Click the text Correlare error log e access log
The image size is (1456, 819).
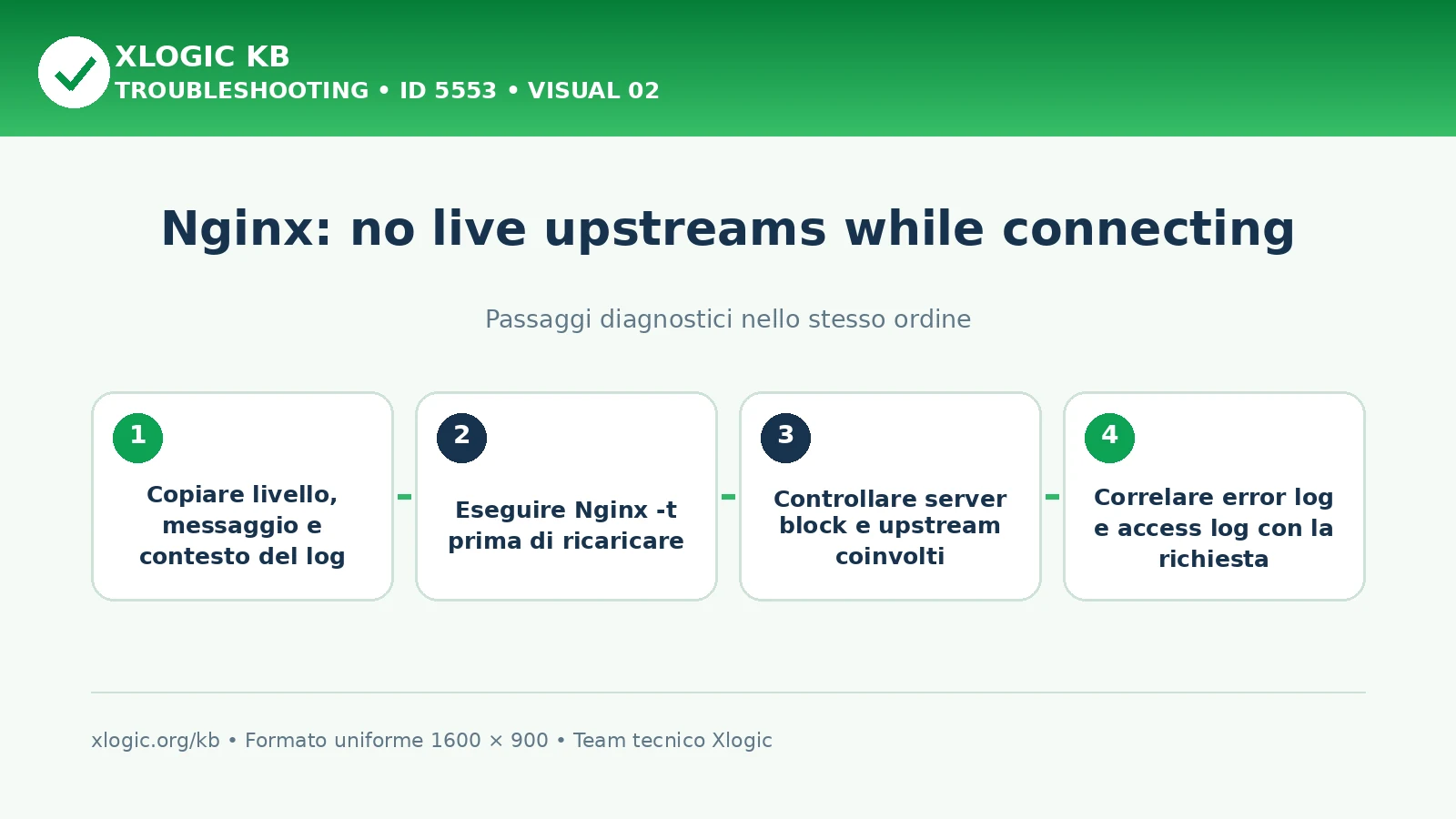tap(1213, 512)
